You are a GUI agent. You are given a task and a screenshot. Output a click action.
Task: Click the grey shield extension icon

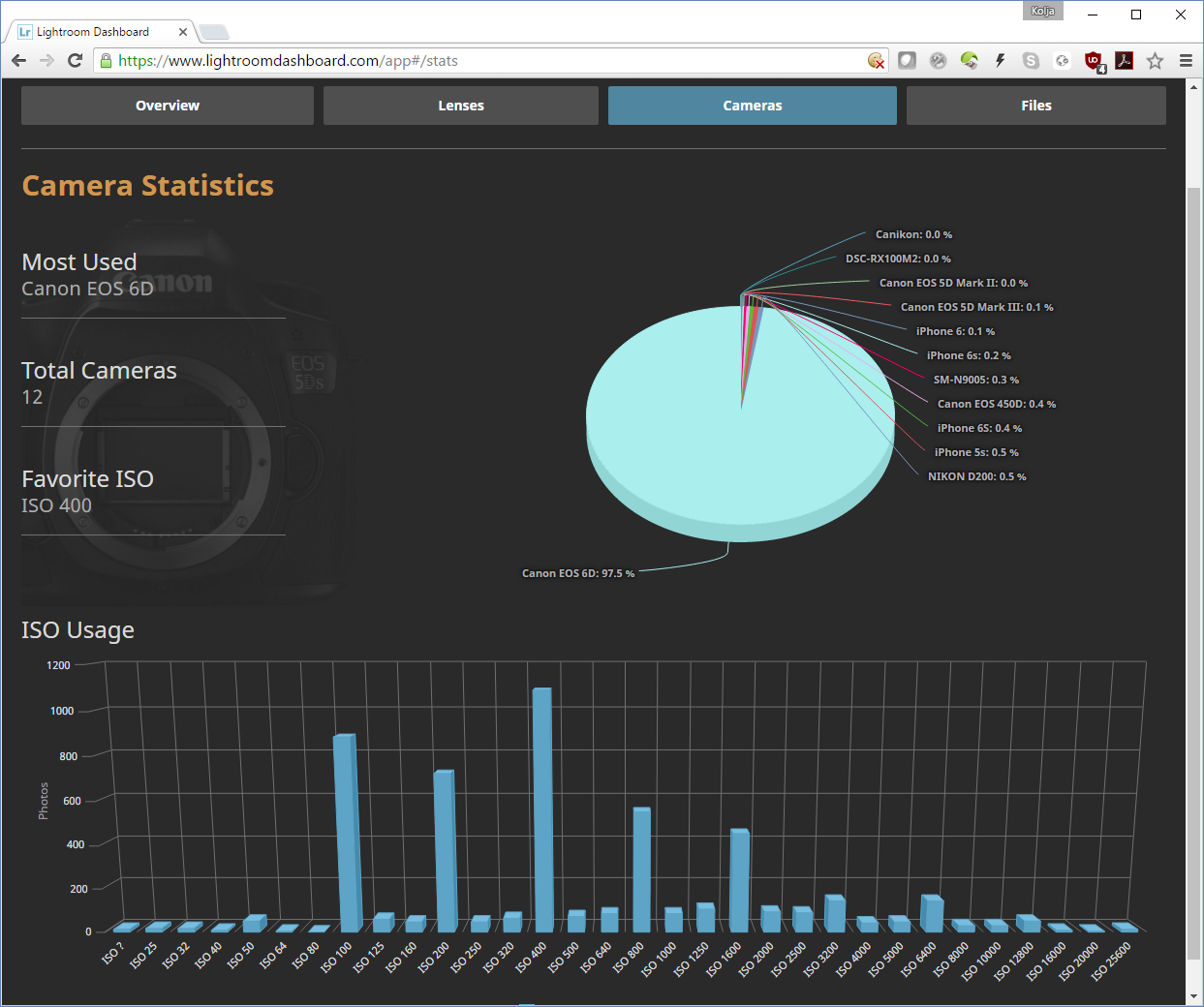pos(907,60)
